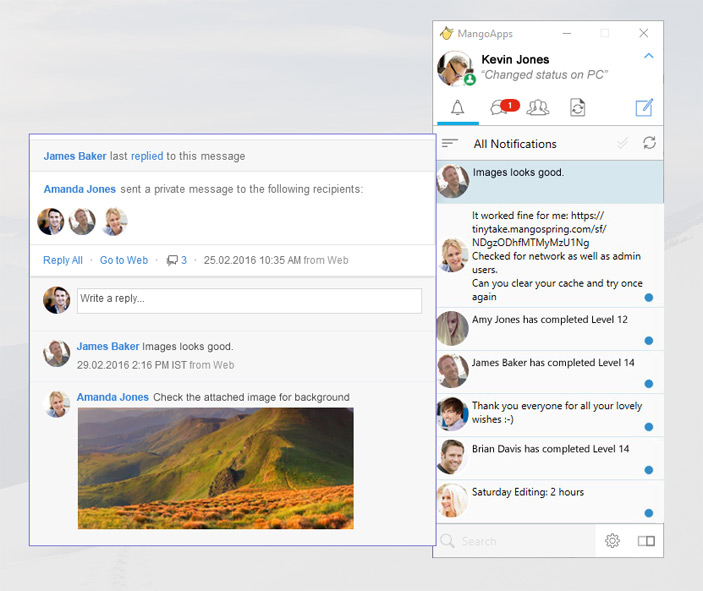
Task: Open 'Thank you everyone' notification
Action: click(x=550, y=415)
